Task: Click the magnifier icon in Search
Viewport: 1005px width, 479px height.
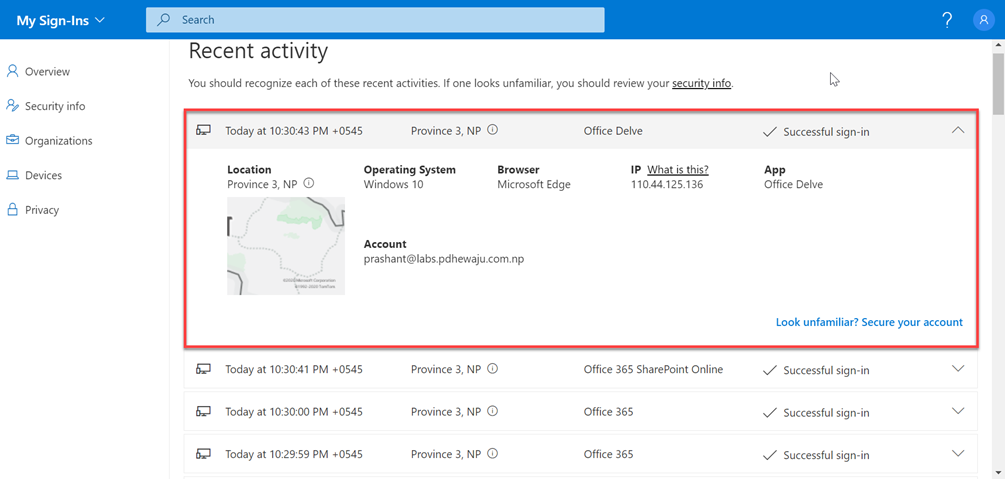Action: [164, 20]
